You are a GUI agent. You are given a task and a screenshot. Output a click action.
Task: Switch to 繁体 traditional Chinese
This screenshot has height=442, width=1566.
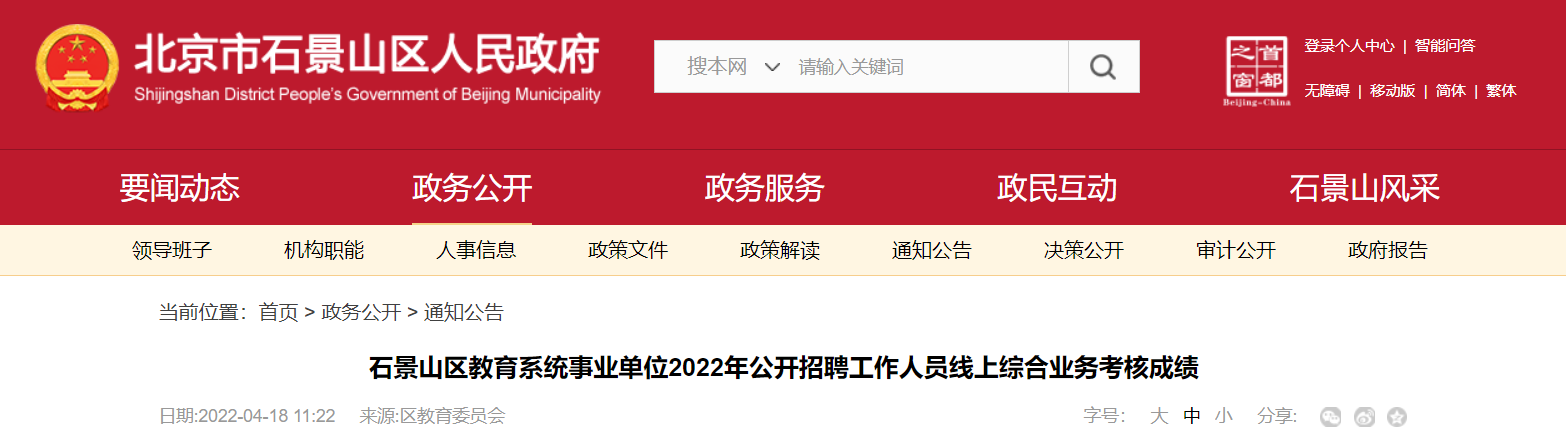pyautogui.click(x=1501, y=90)
